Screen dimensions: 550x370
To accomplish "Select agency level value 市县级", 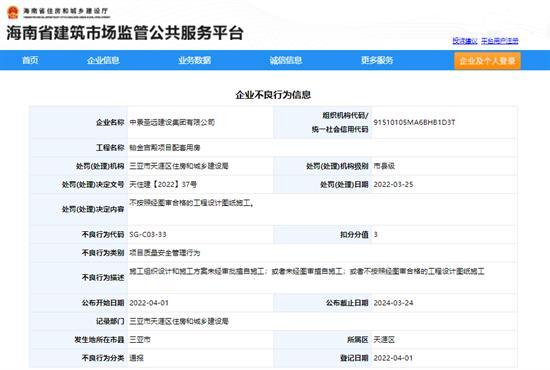I will click(x=384, y=166).
